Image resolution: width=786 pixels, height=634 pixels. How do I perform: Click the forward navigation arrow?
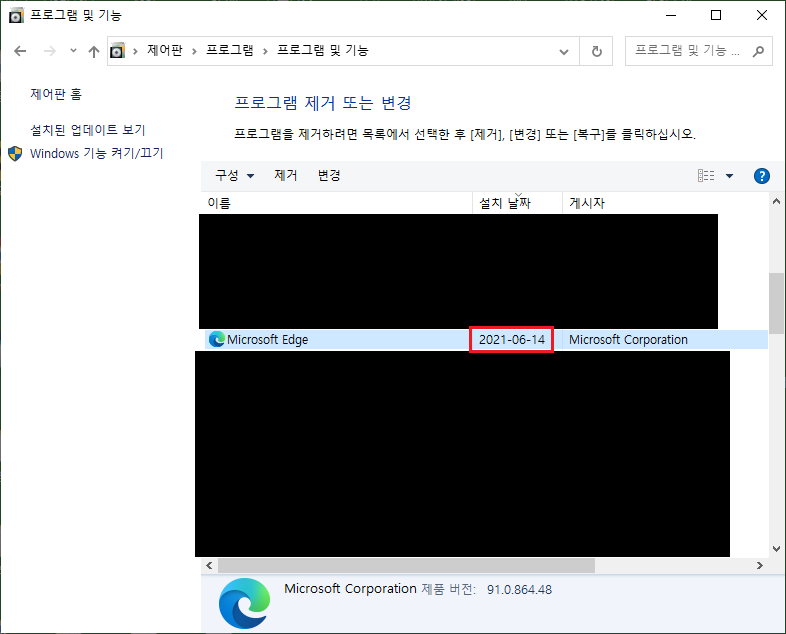(49, 51)
